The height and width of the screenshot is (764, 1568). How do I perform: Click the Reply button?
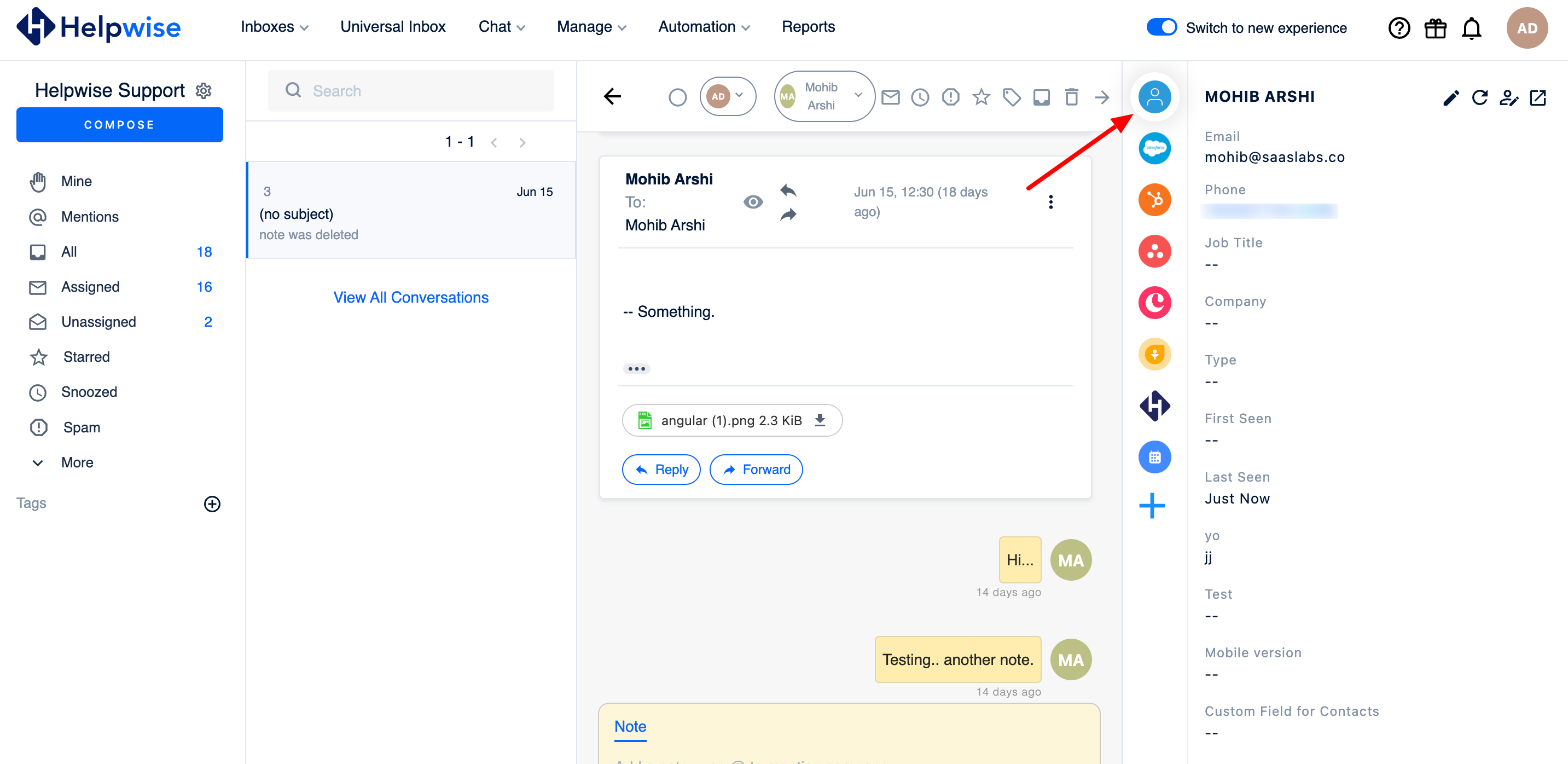tap(661, 470)
